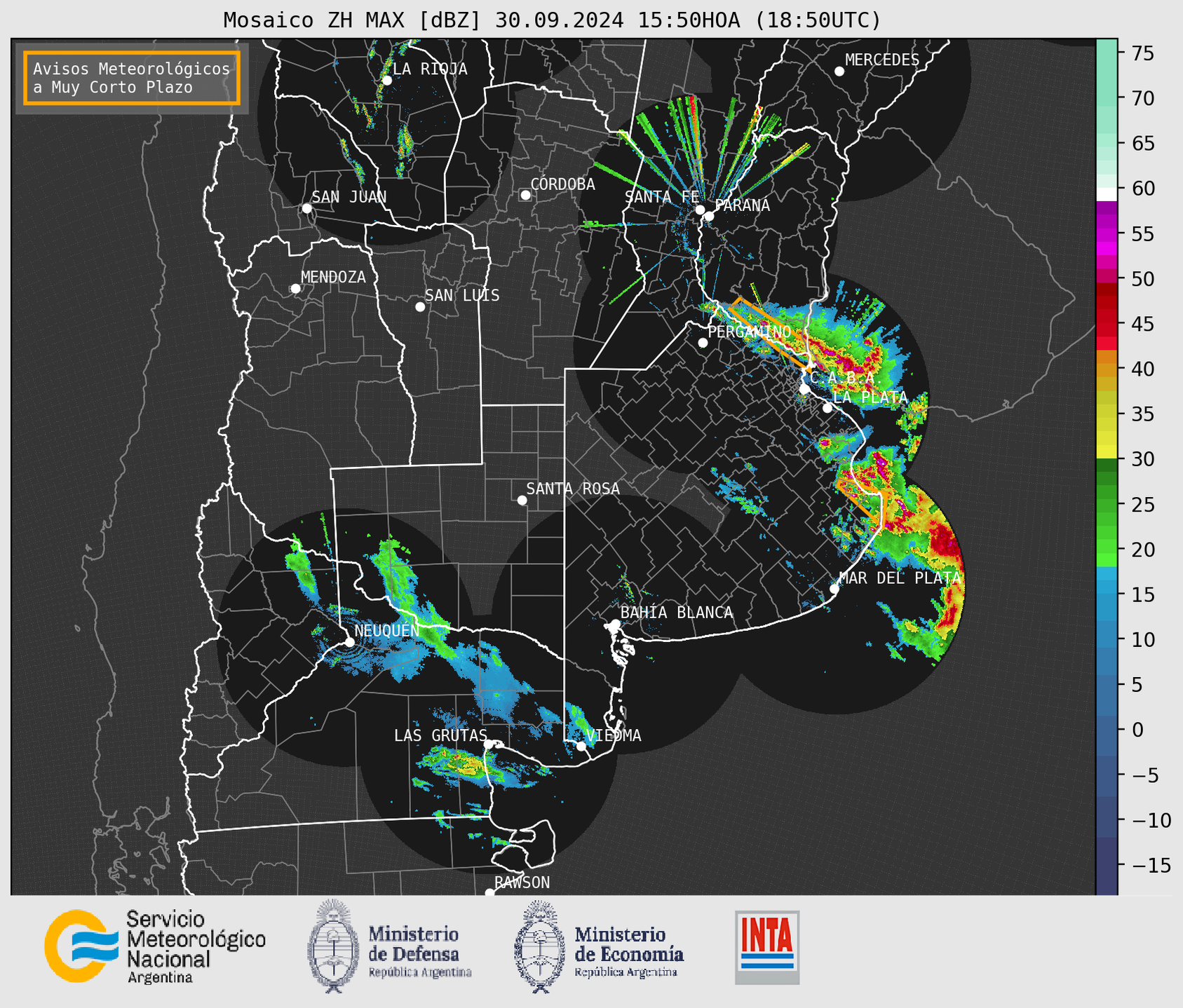Click the Ministerio de Economía text
Screen dimensions: 1183x1008
pos(629,951)
